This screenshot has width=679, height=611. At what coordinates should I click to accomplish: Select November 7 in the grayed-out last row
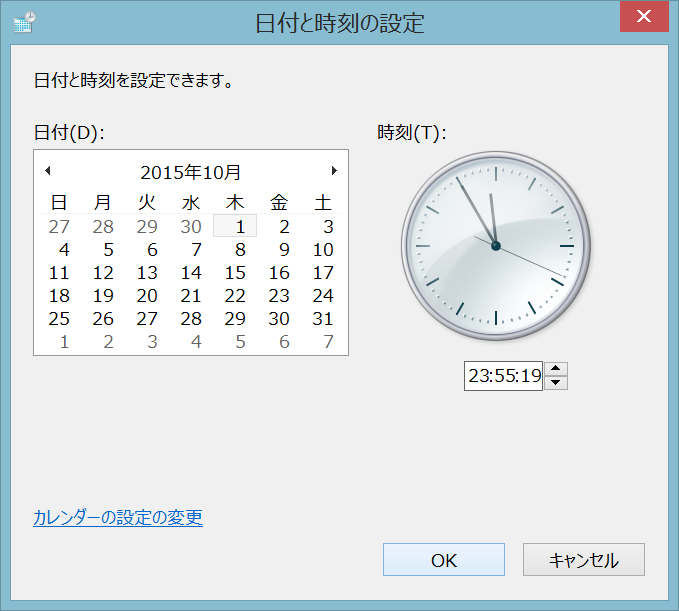[x=327, y=342]
